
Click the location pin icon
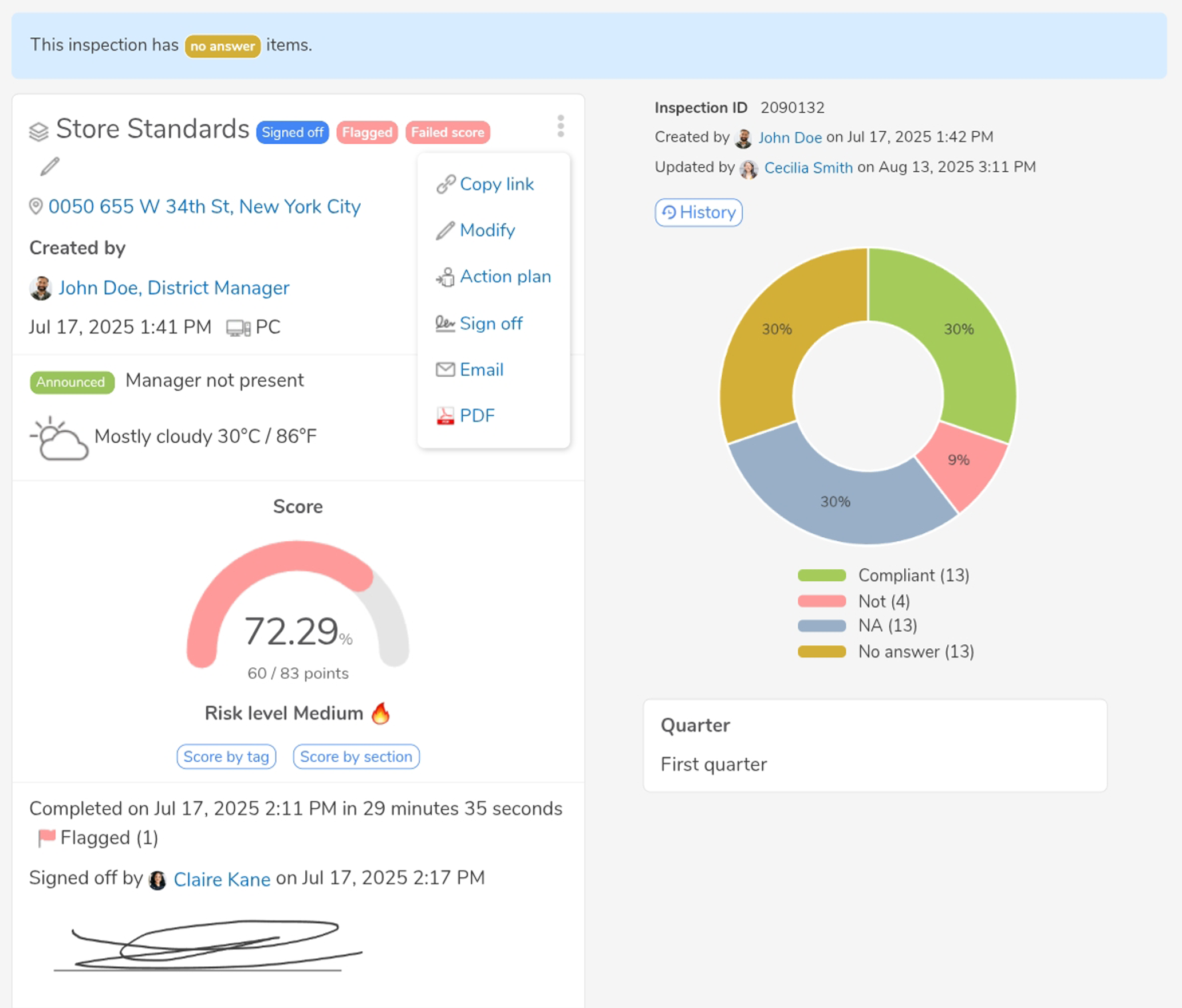(36, 206)
